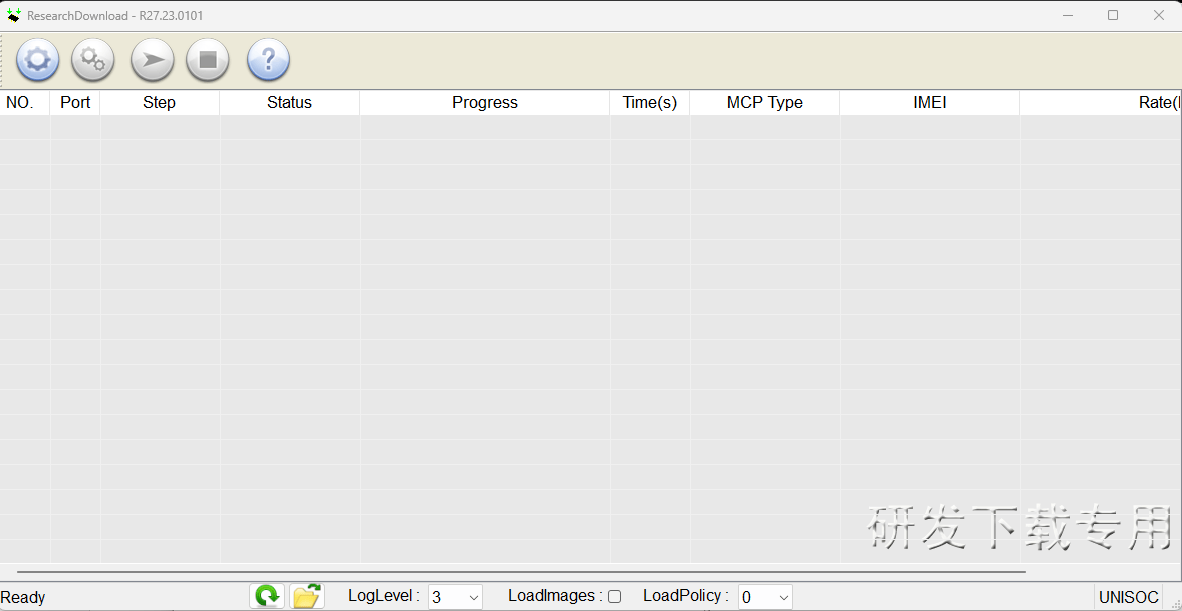This screenshot has height=611, width=1182.
Task: Enable the LoadImages checkbox
Action: tap(614, 596)
